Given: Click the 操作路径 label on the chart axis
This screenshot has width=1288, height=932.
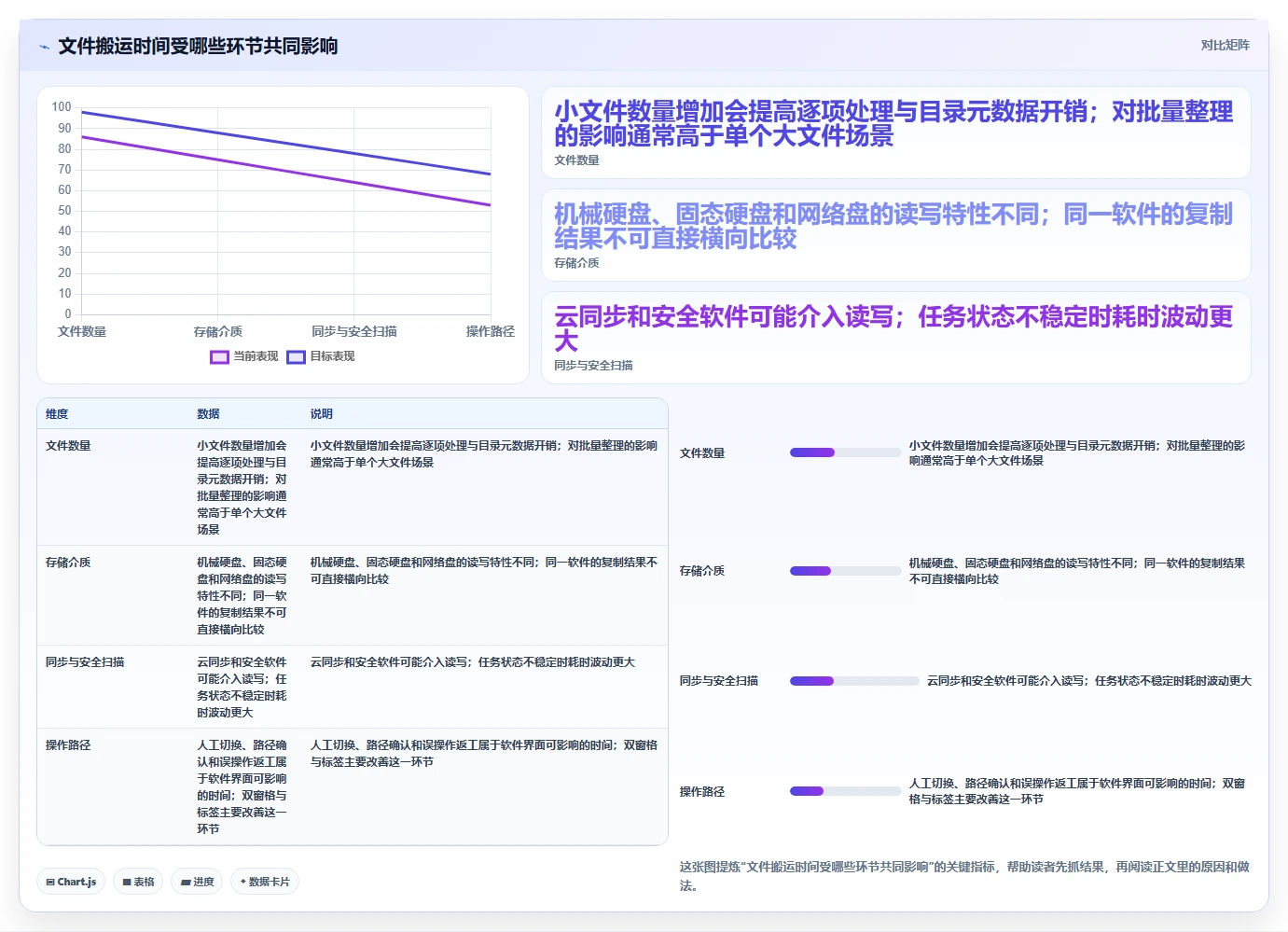Looking at the screenshot, I should (x=490, y=331).
